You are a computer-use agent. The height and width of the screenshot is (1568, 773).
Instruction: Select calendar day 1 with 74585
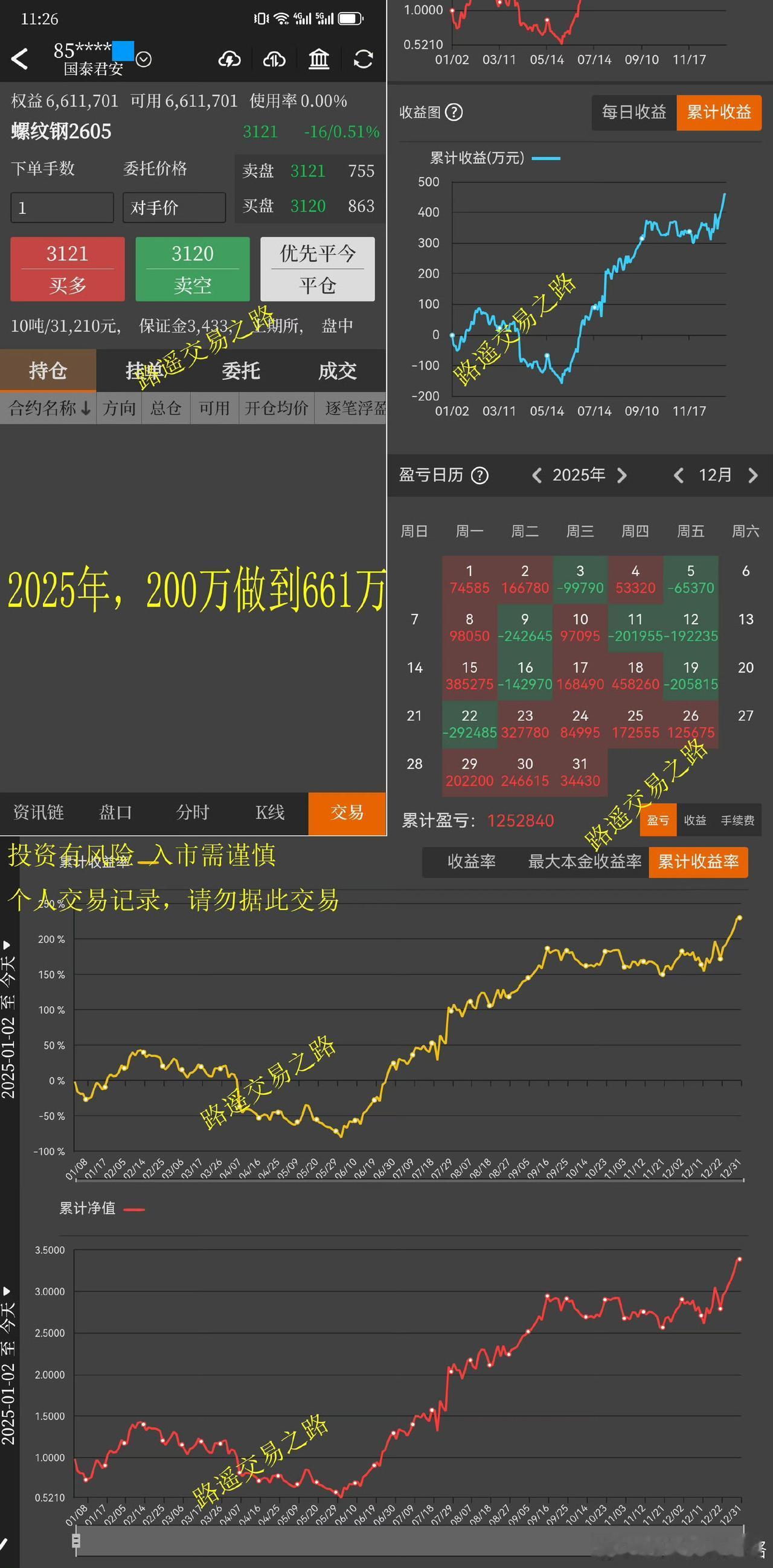click(469, 579)
